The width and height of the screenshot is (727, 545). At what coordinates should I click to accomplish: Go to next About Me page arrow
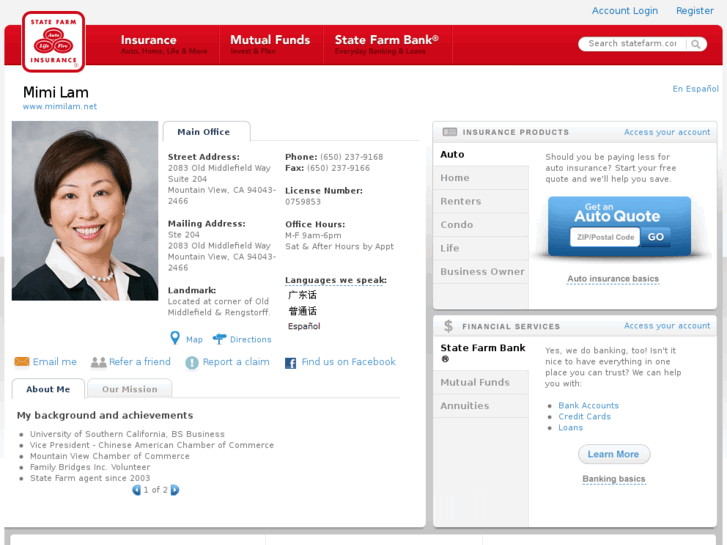(x=175, y=490)
